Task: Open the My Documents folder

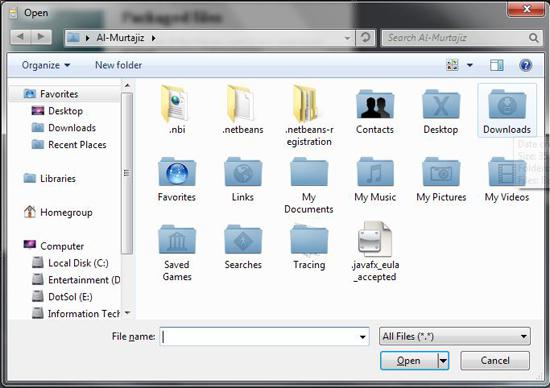Action: (309, 185)
